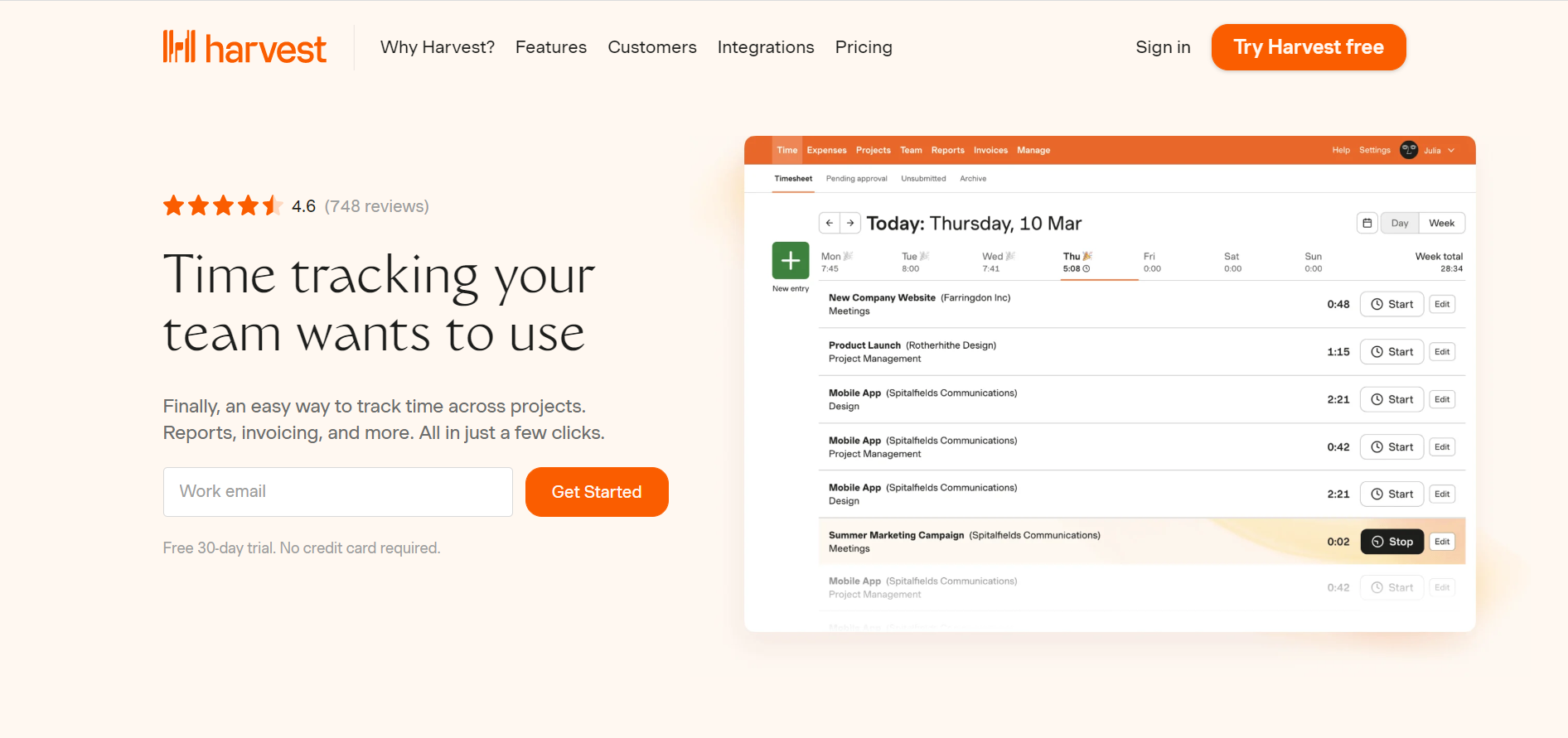This screenshot has width=1568, height=738.
Task: Click the New Company Website project name
Action: (x=882, y=298)
